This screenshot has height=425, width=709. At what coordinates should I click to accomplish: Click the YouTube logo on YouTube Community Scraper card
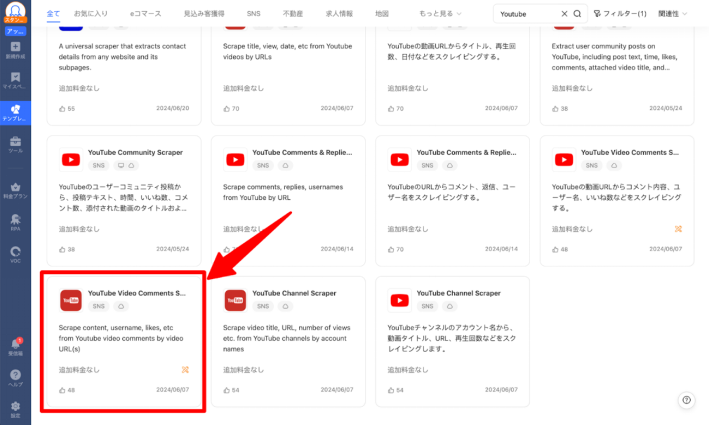click(71, 160)
